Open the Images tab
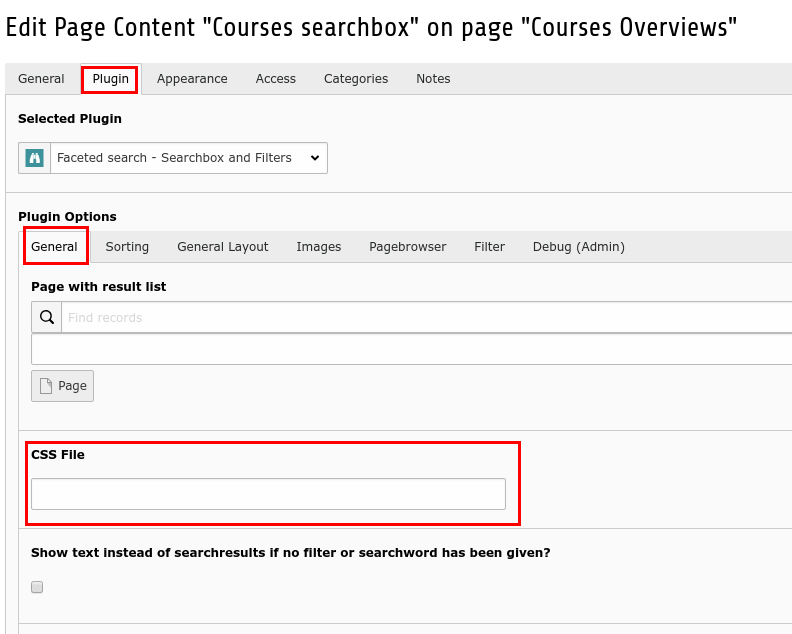The width and height of the screenshot is (792, 634). (319, 247)
